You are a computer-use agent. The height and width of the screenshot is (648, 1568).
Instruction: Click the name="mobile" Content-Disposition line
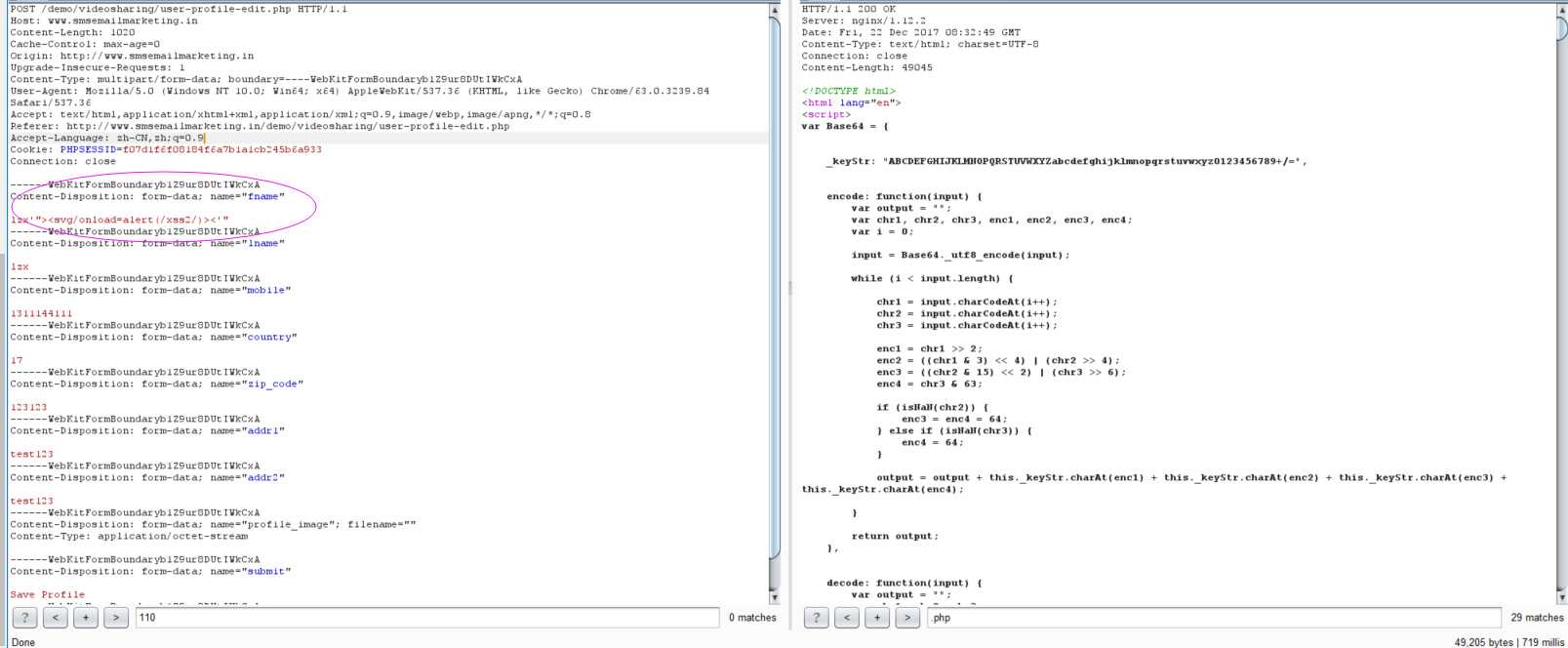(x=150, y=290)
